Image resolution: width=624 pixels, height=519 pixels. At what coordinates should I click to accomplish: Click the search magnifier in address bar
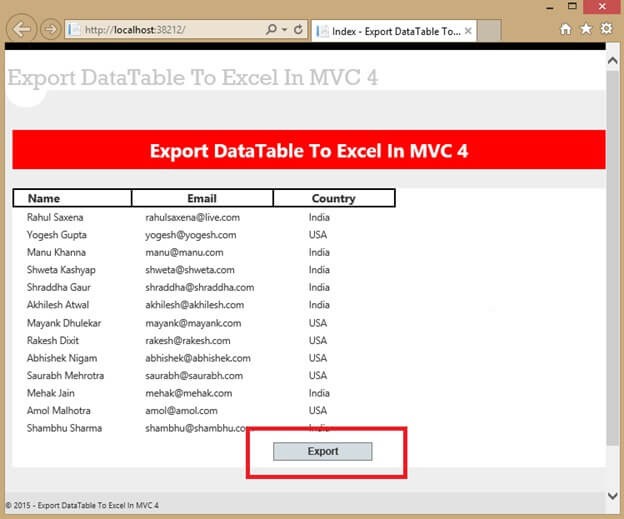coord(271,29)
